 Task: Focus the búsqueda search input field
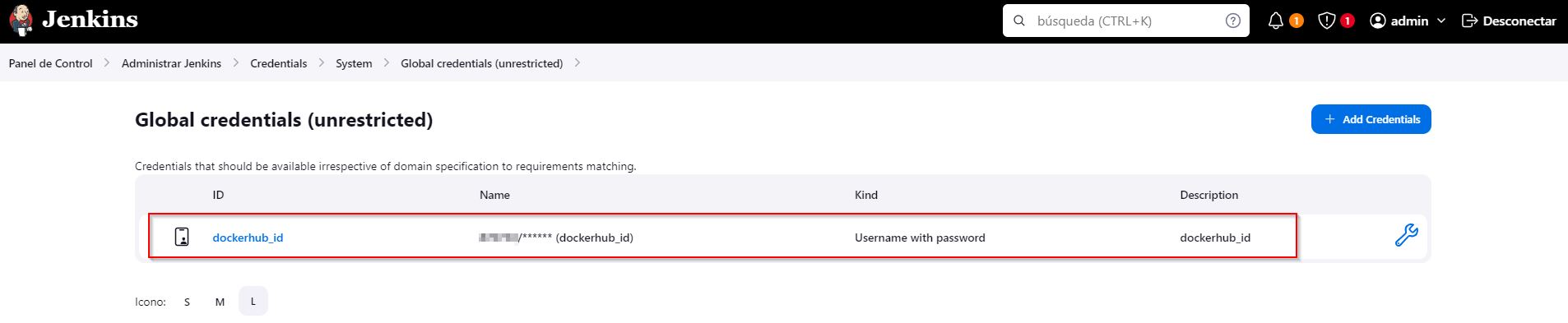pos(1125,21)
